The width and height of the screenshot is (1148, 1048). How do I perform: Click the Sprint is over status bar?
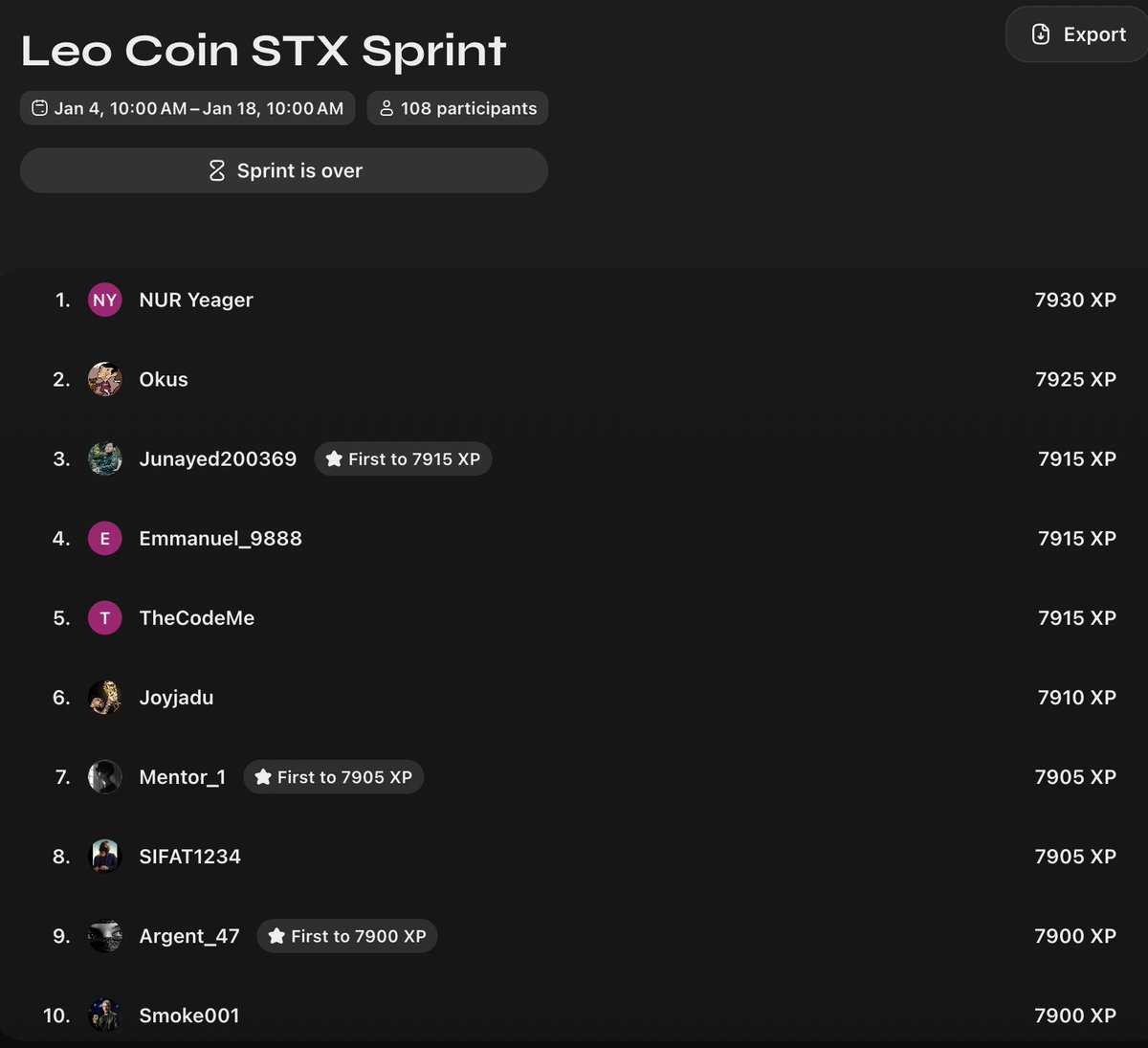[284, 170]
